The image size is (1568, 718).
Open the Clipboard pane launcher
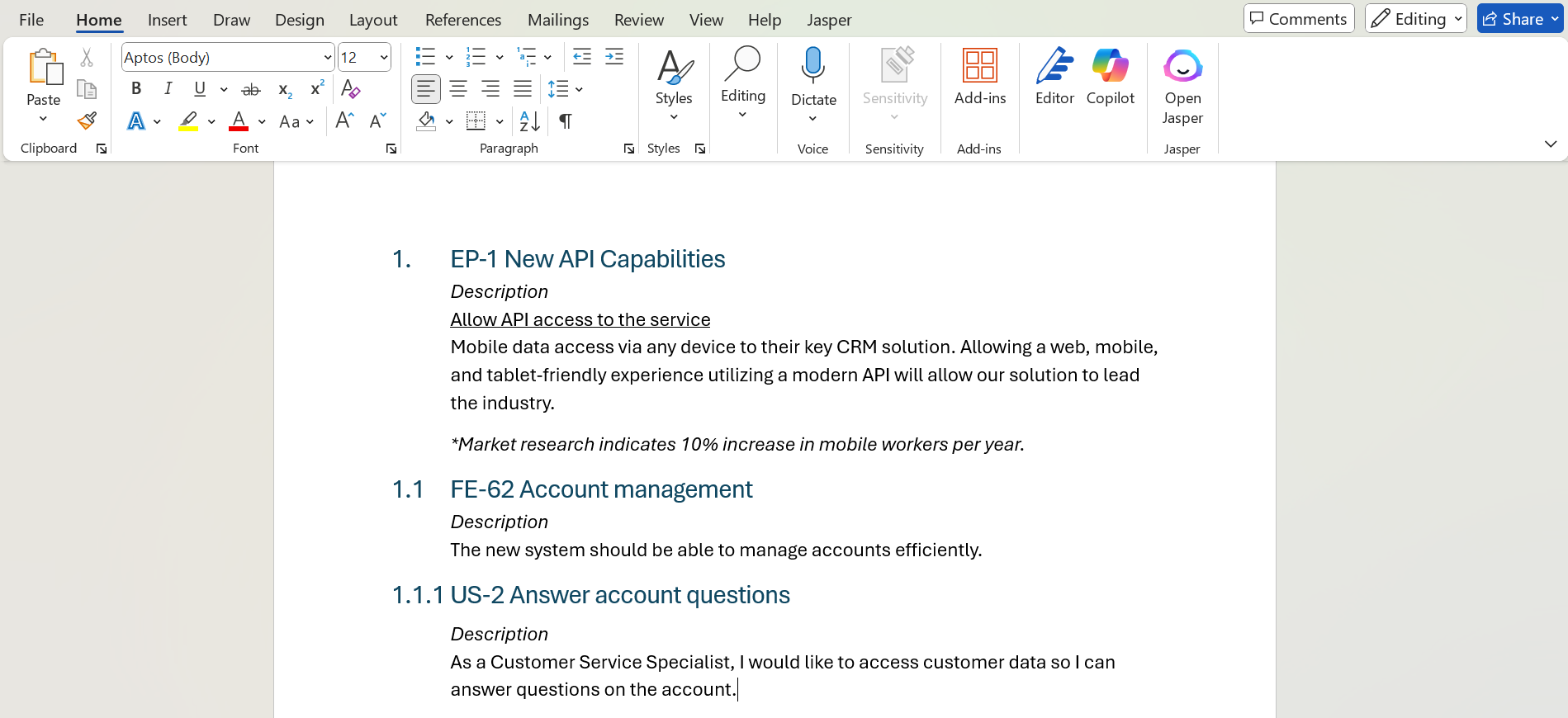[102, 149]
